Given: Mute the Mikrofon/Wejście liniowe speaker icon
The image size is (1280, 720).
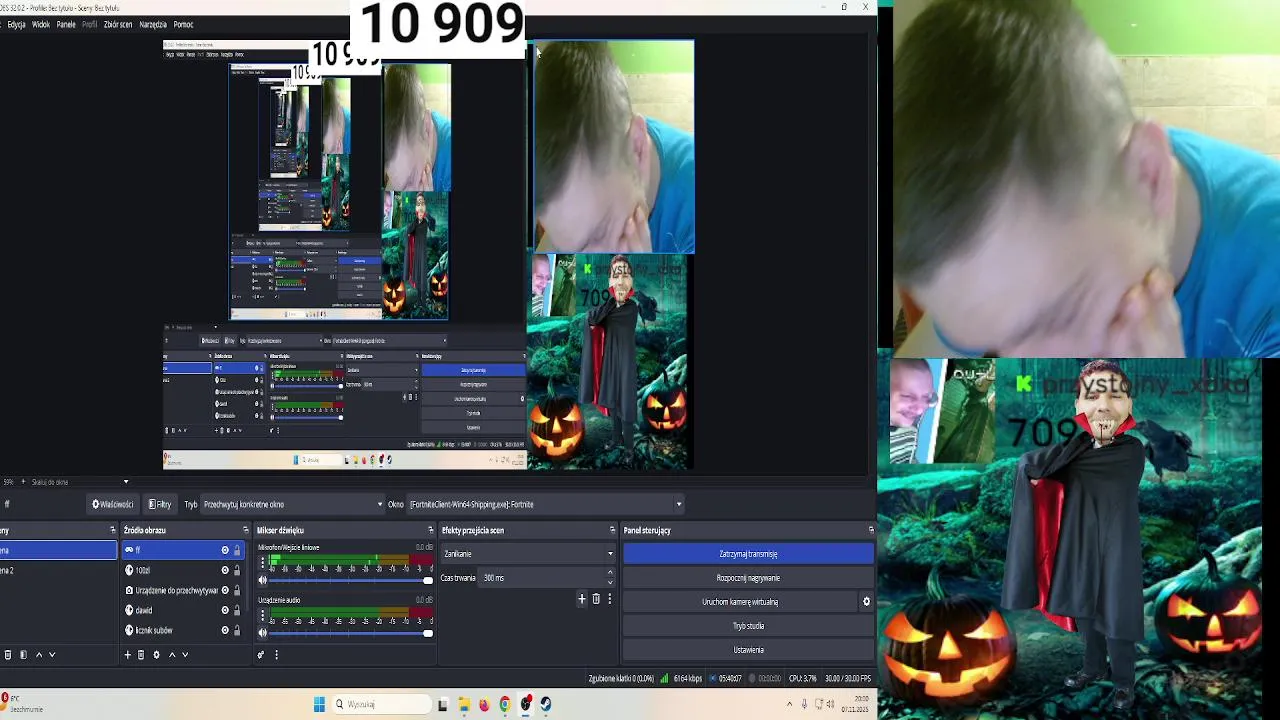Looking at the screenshot, I should click(263, 580).
